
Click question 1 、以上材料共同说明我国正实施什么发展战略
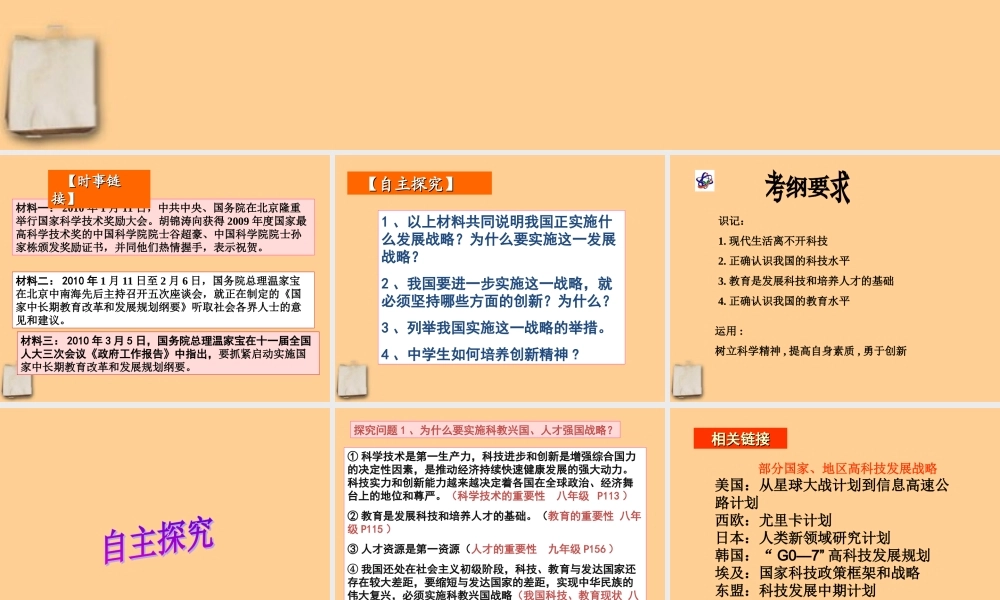[498, 239]
